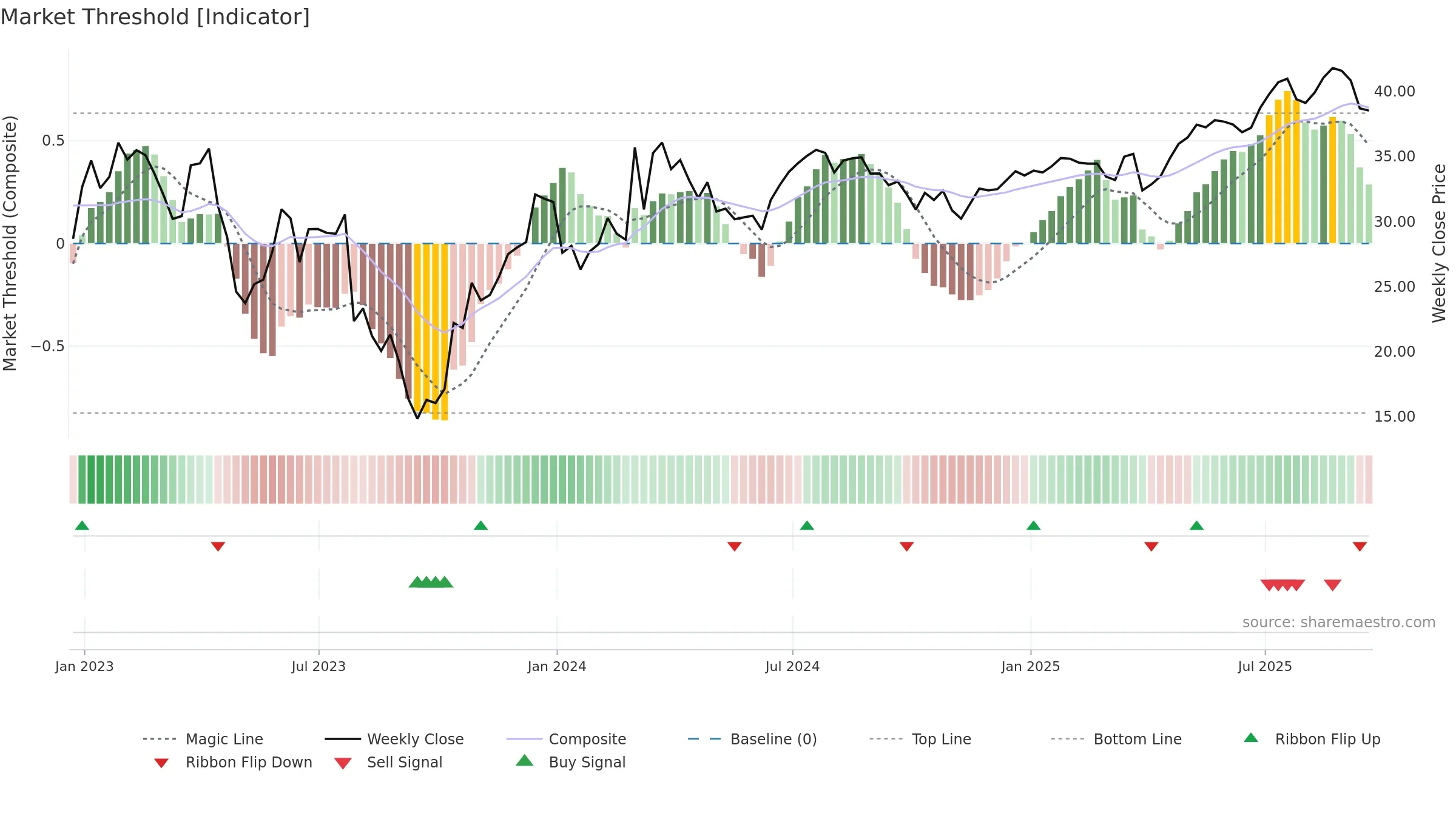This screenshot has width=1456, height=819.
Task: Click ribbon flip down marker near Apr 2023
Action: pyautogui.click(x=218, y=547)
